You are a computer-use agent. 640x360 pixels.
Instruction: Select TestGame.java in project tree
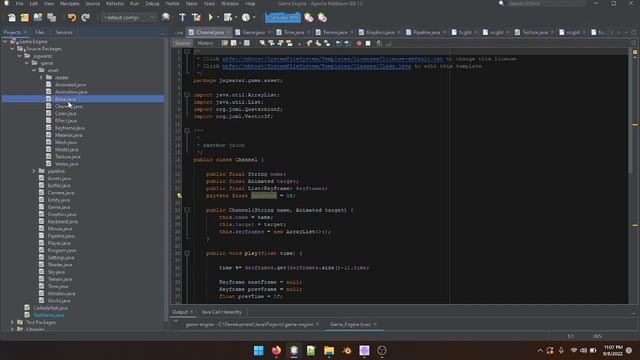pos(49,316)
